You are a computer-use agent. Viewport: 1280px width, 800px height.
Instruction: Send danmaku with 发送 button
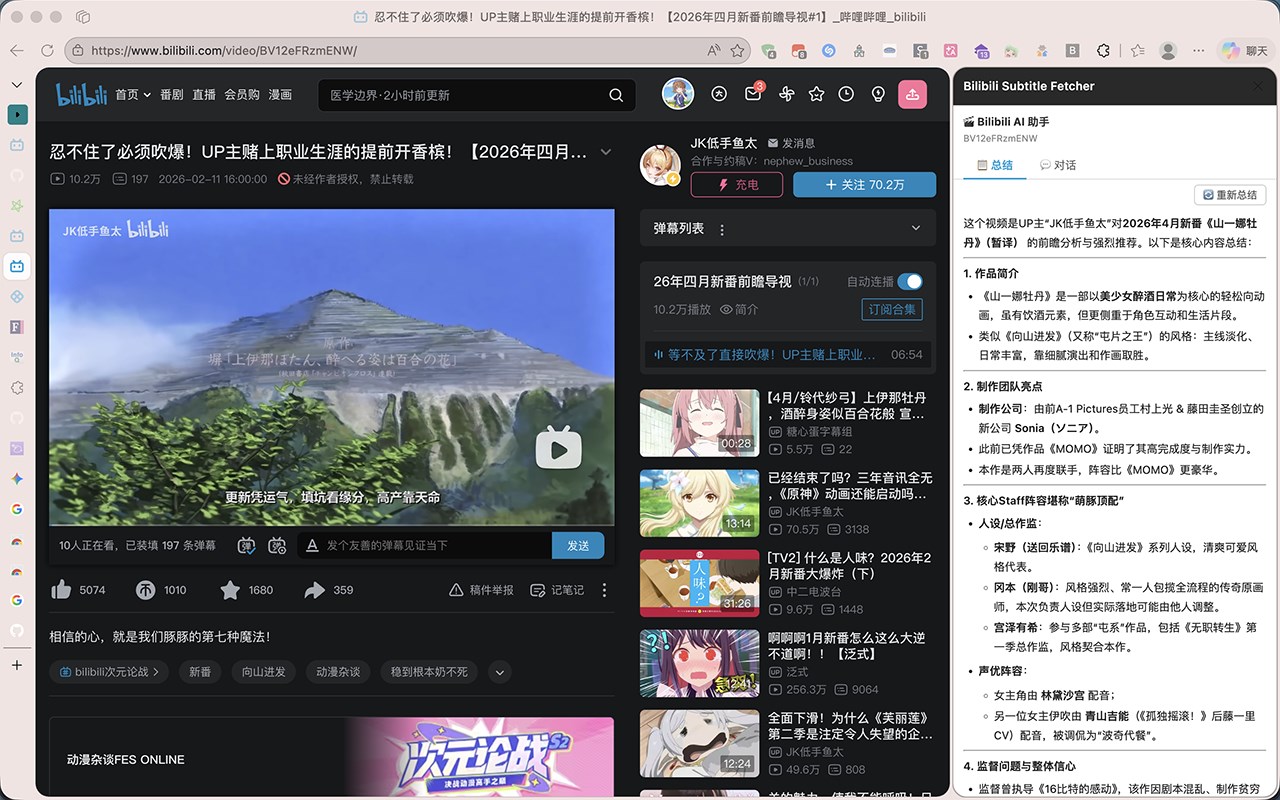(x=578, y=545)
